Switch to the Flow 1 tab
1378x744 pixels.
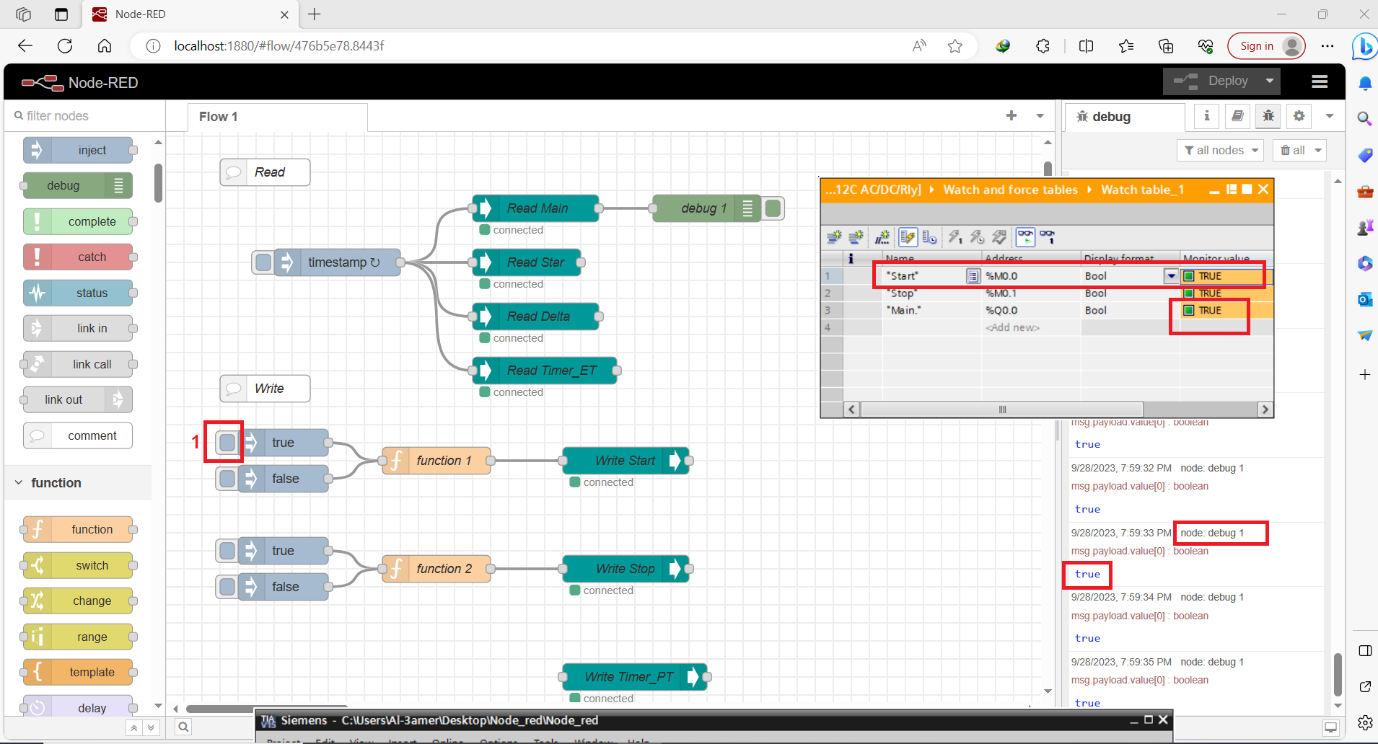point(217,116)
